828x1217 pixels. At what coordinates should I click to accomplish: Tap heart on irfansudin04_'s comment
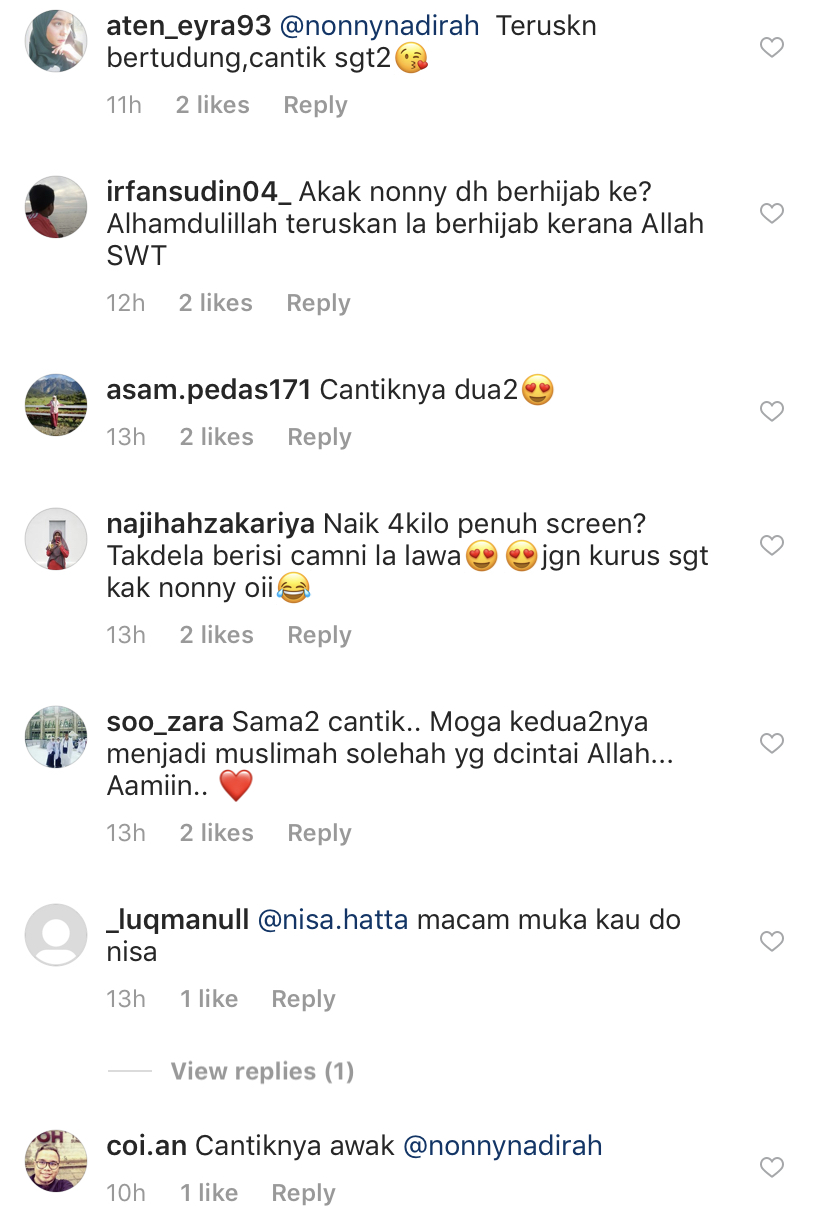point(772,213)
